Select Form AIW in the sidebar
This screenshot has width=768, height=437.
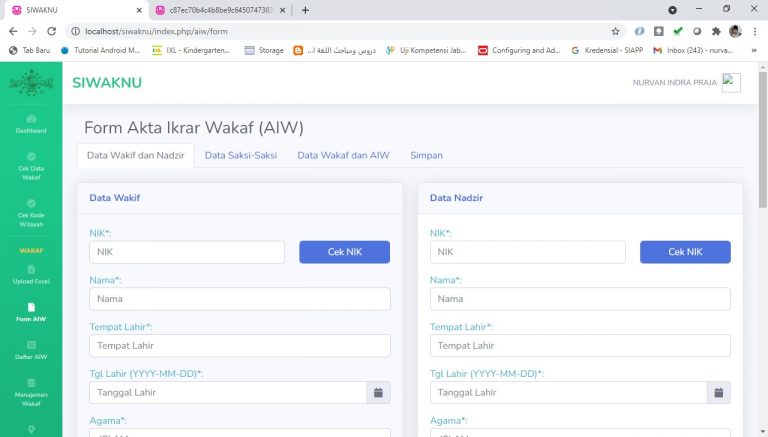click(x=31, y=313)
